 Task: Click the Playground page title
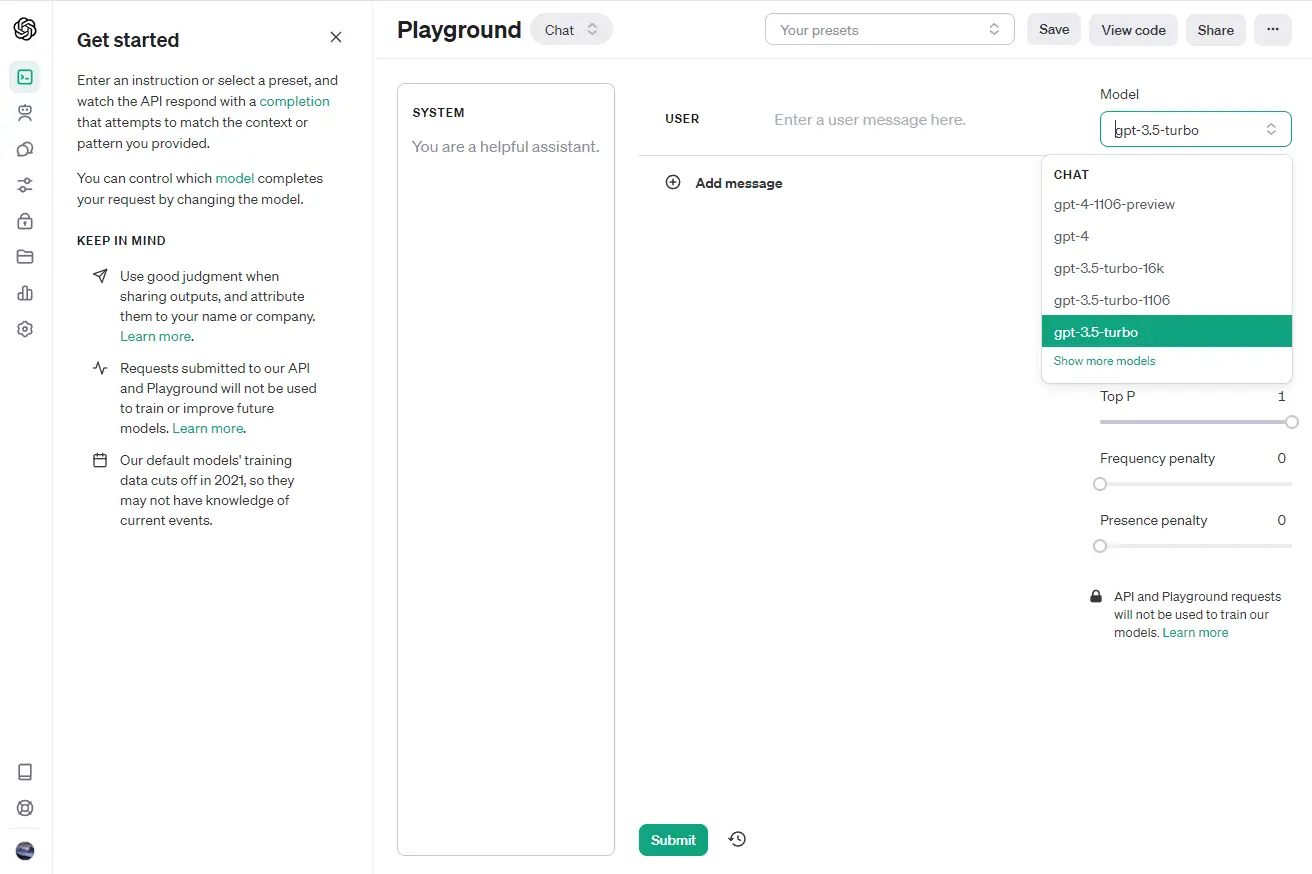(x=459, y=30)
